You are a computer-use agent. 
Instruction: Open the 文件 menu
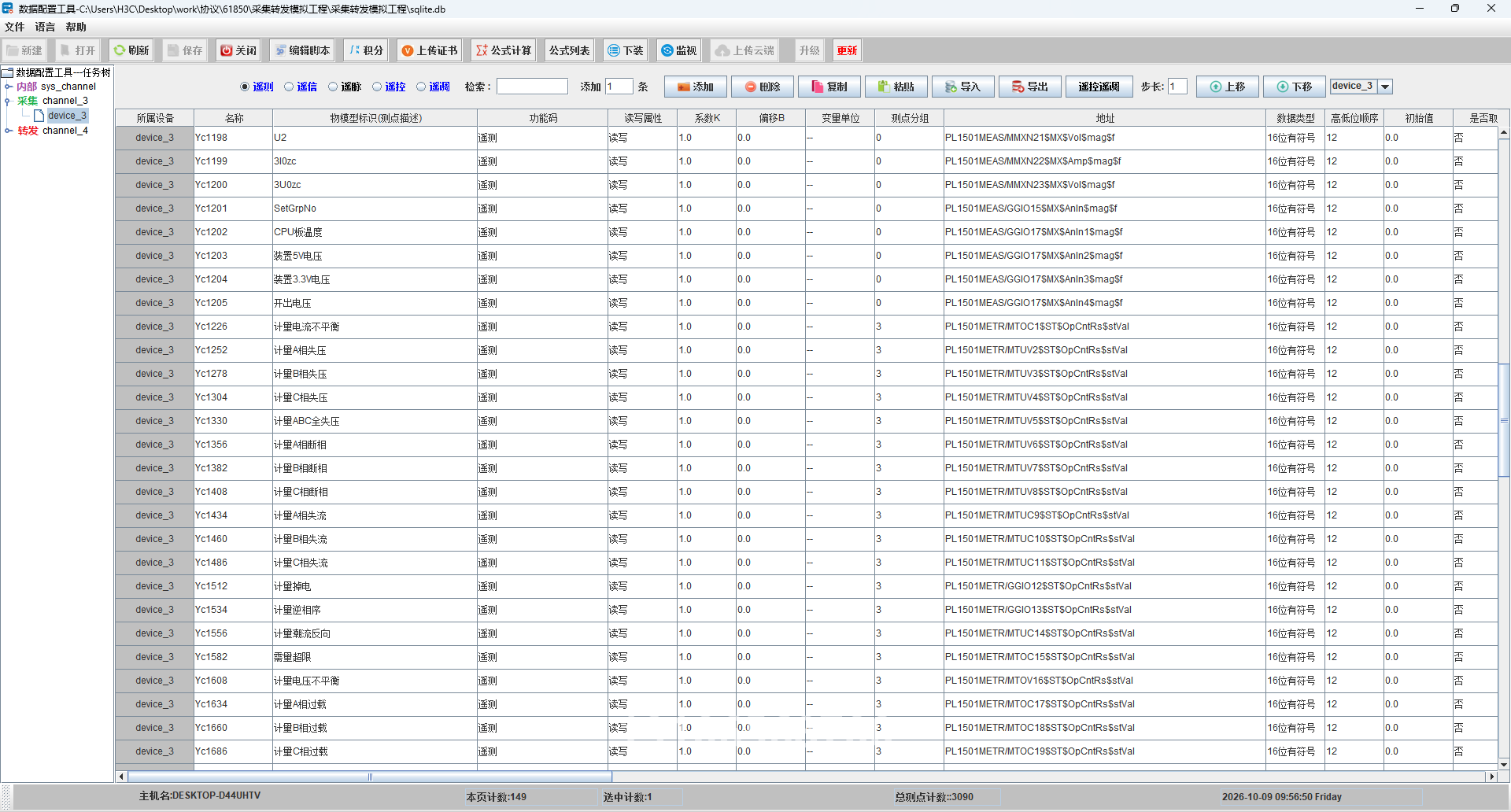click(14, 27)
